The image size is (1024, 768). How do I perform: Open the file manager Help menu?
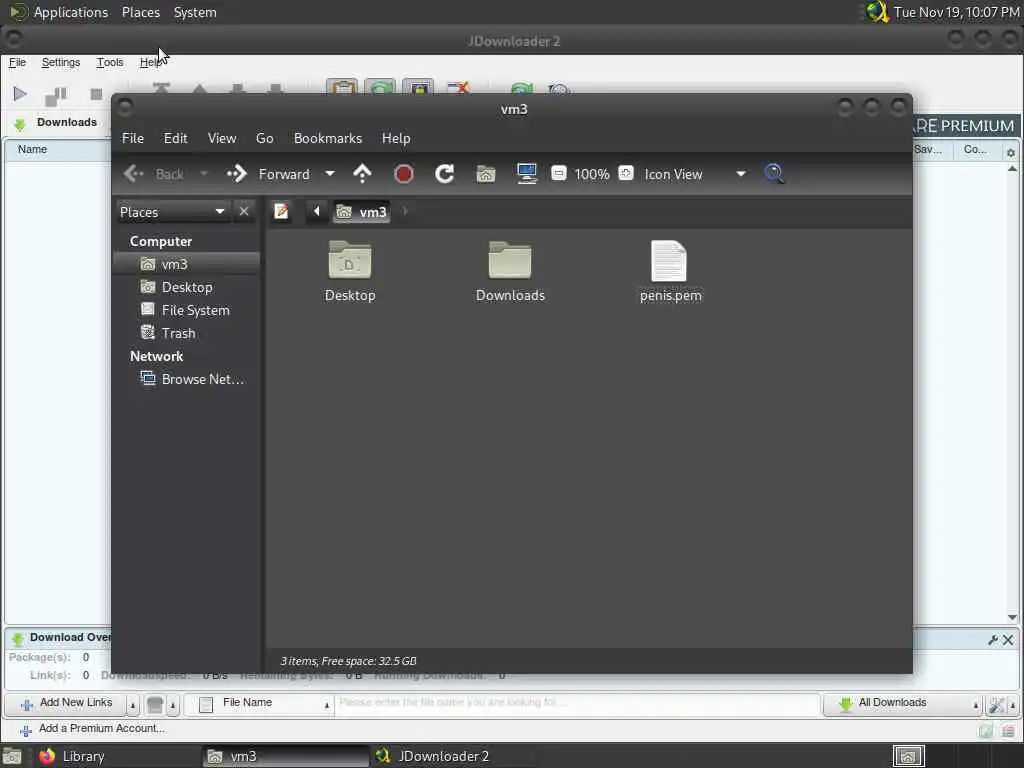tap(396, 138)
